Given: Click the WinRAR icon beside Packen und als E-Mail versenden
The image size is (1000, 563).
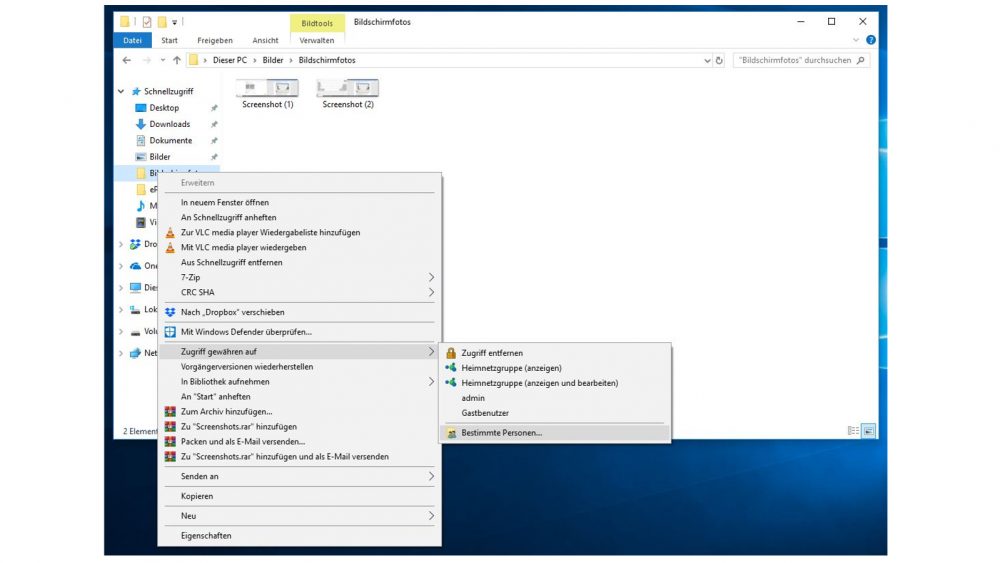Looking at the screenshot, I should point(170,442).
